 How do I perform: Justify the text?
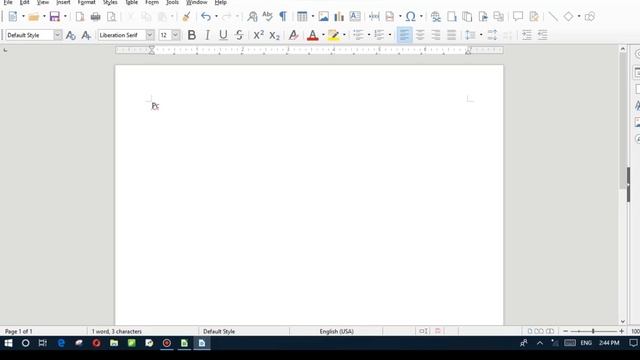[x=451, y=35]
